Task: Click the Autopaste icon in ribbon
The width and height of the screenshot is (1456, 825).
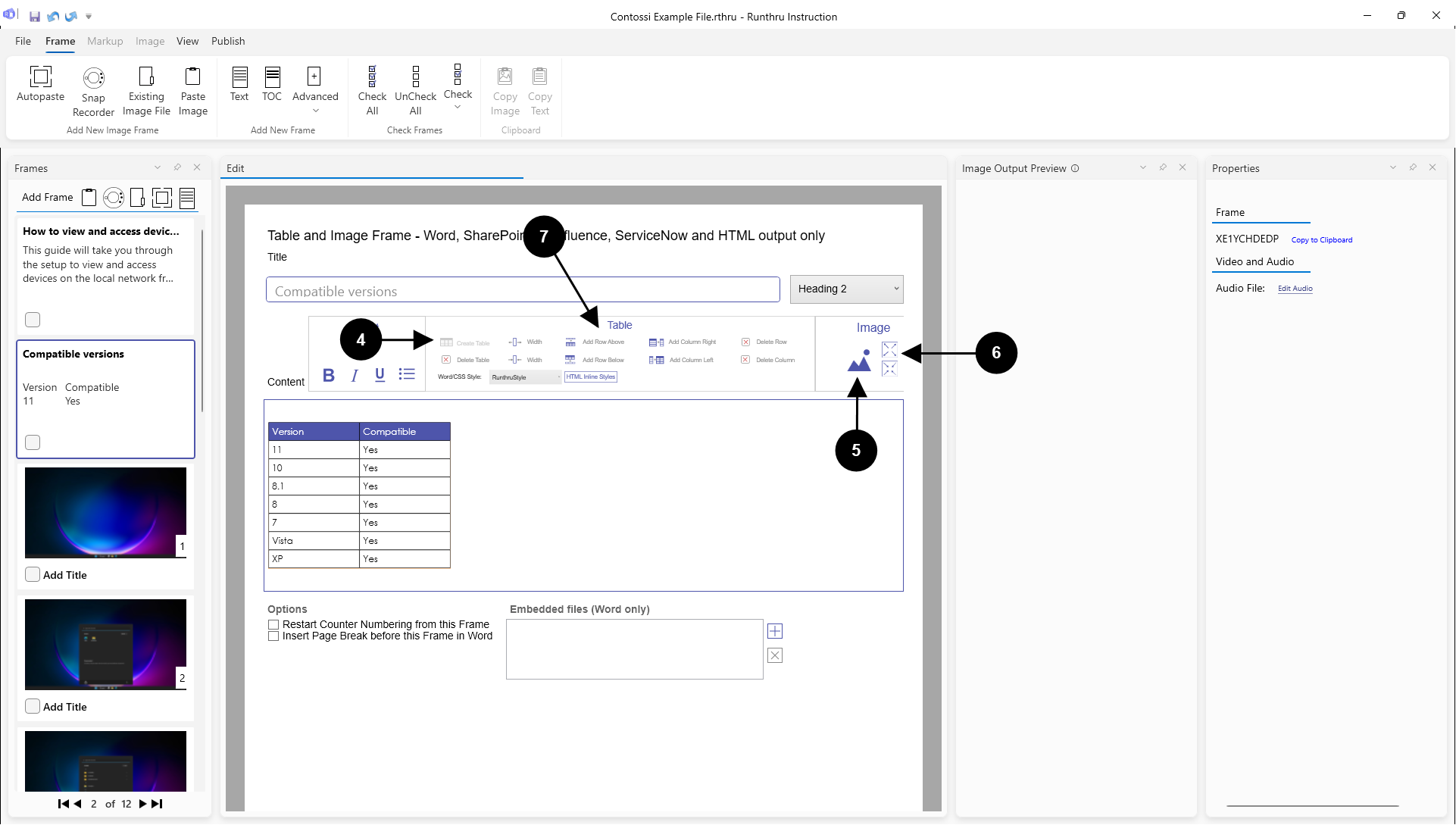Action: (40, 77)
